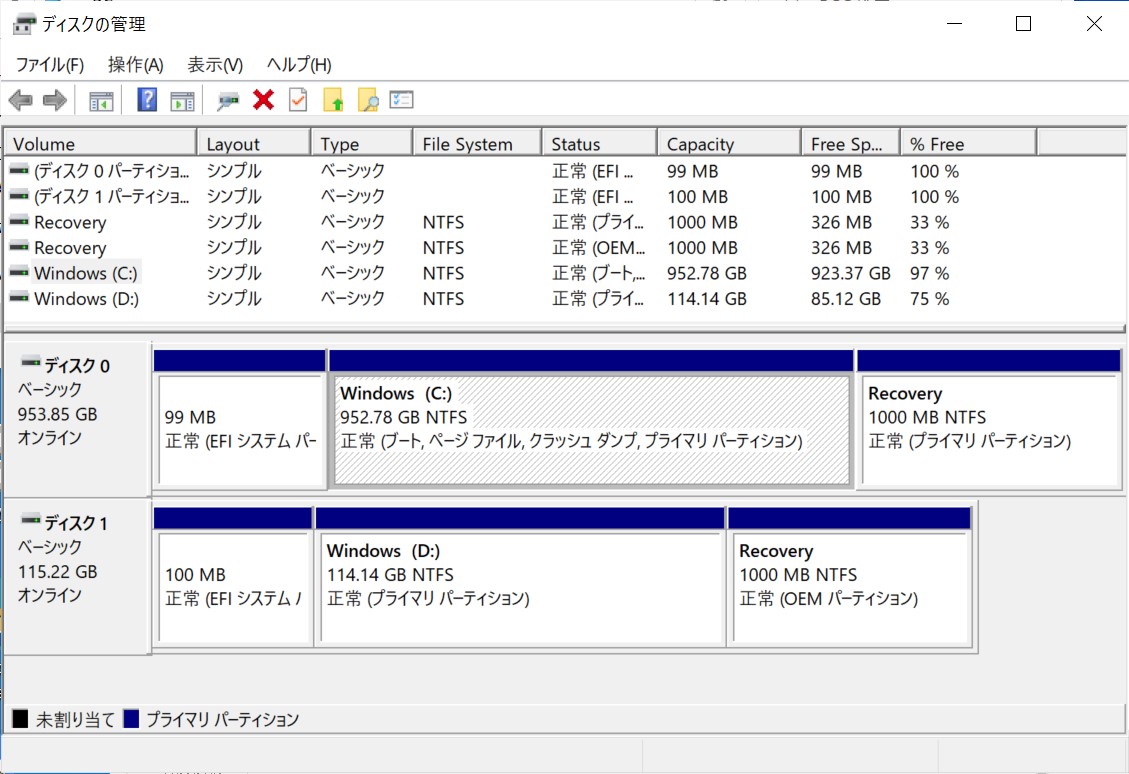Viewport: 1129px width, 774px height.
Task: Toggle the show/hide action pane icon
Action: [x=182, y=101]
